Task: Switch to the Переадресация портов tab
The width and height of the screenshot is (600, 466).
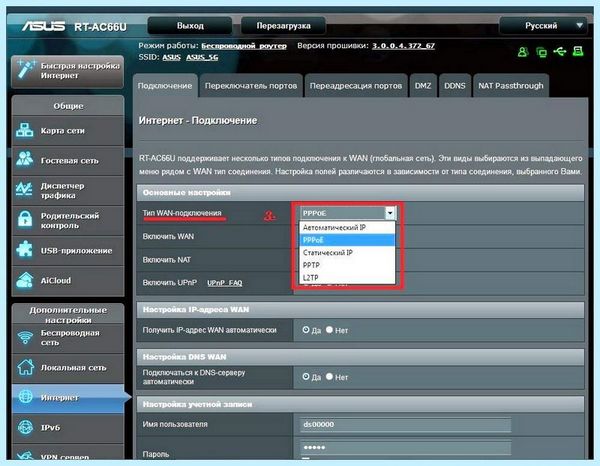Action: click(x=356, y=86)
